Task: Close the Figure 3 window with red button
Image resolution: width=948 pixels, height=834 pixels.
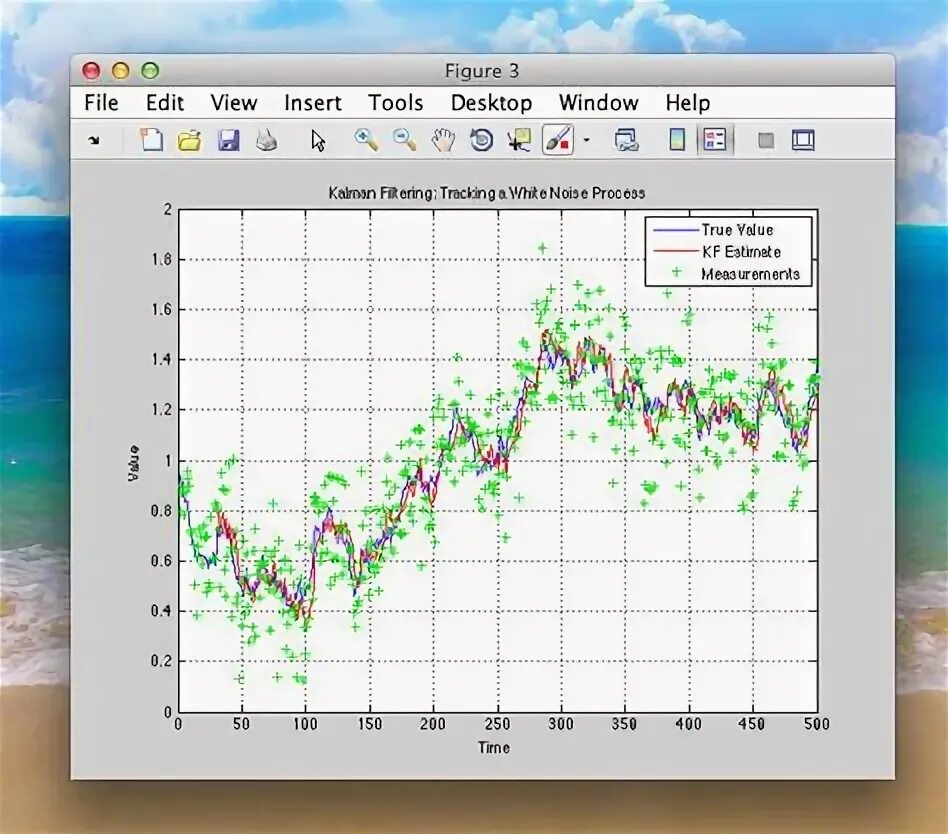Action: [x=91, y=71]
